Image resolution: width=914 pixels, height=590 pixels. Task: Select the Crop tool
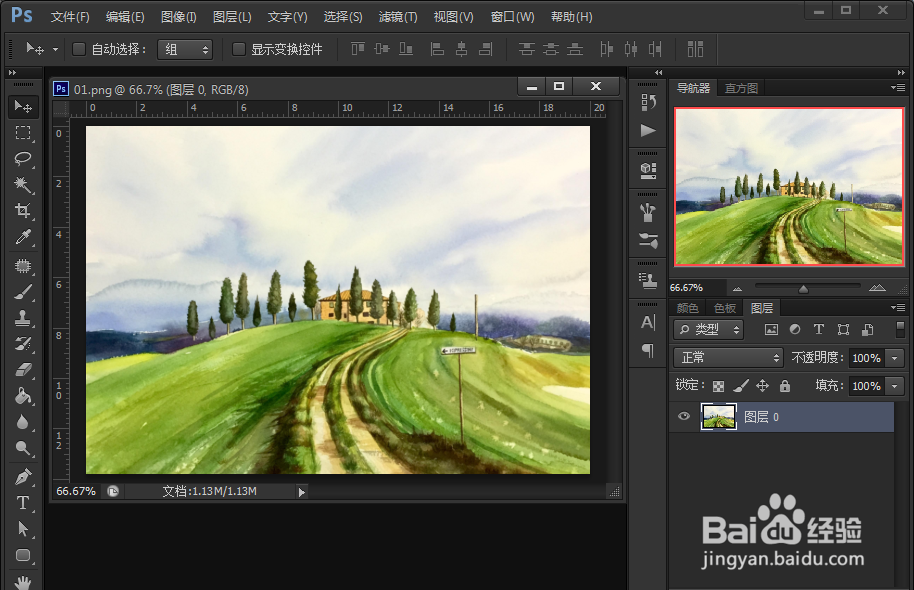(x=23, y=210)
